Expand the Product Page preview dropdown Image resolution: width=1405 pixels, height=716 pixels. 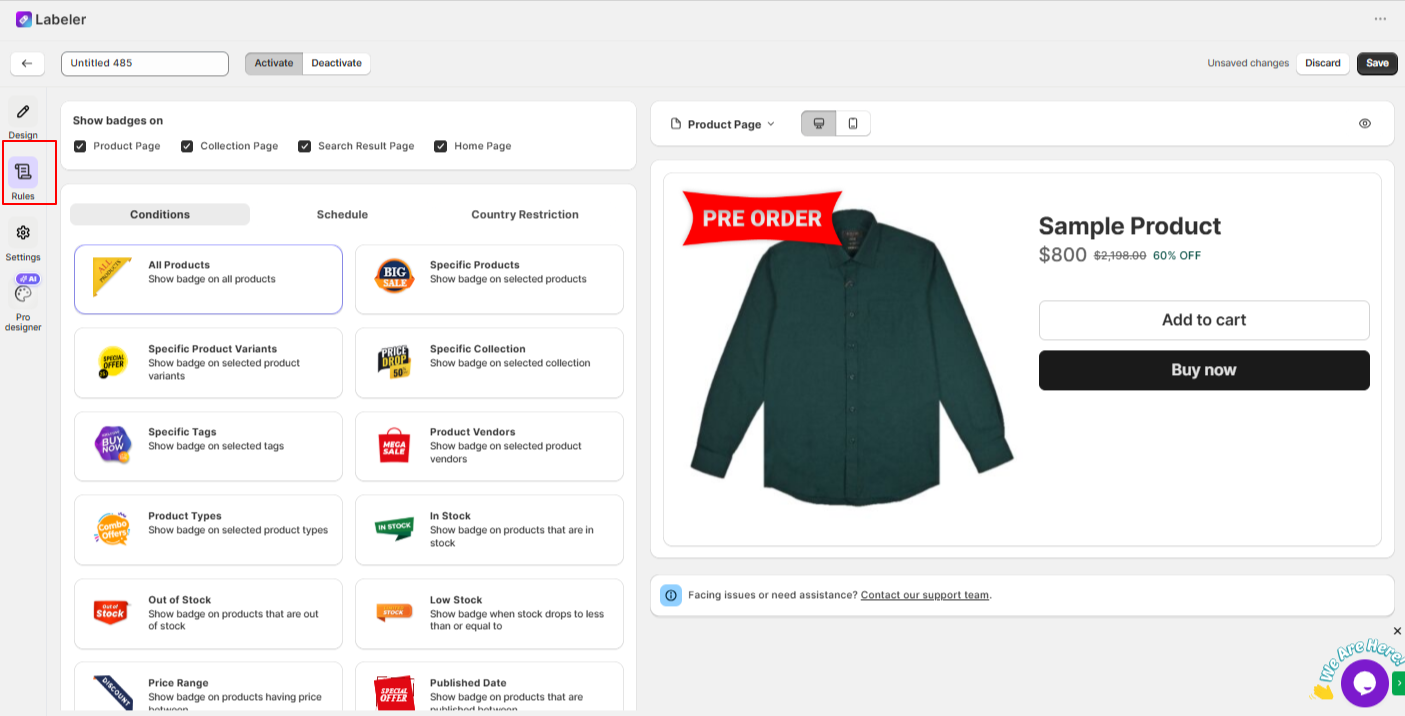point(723,124)
